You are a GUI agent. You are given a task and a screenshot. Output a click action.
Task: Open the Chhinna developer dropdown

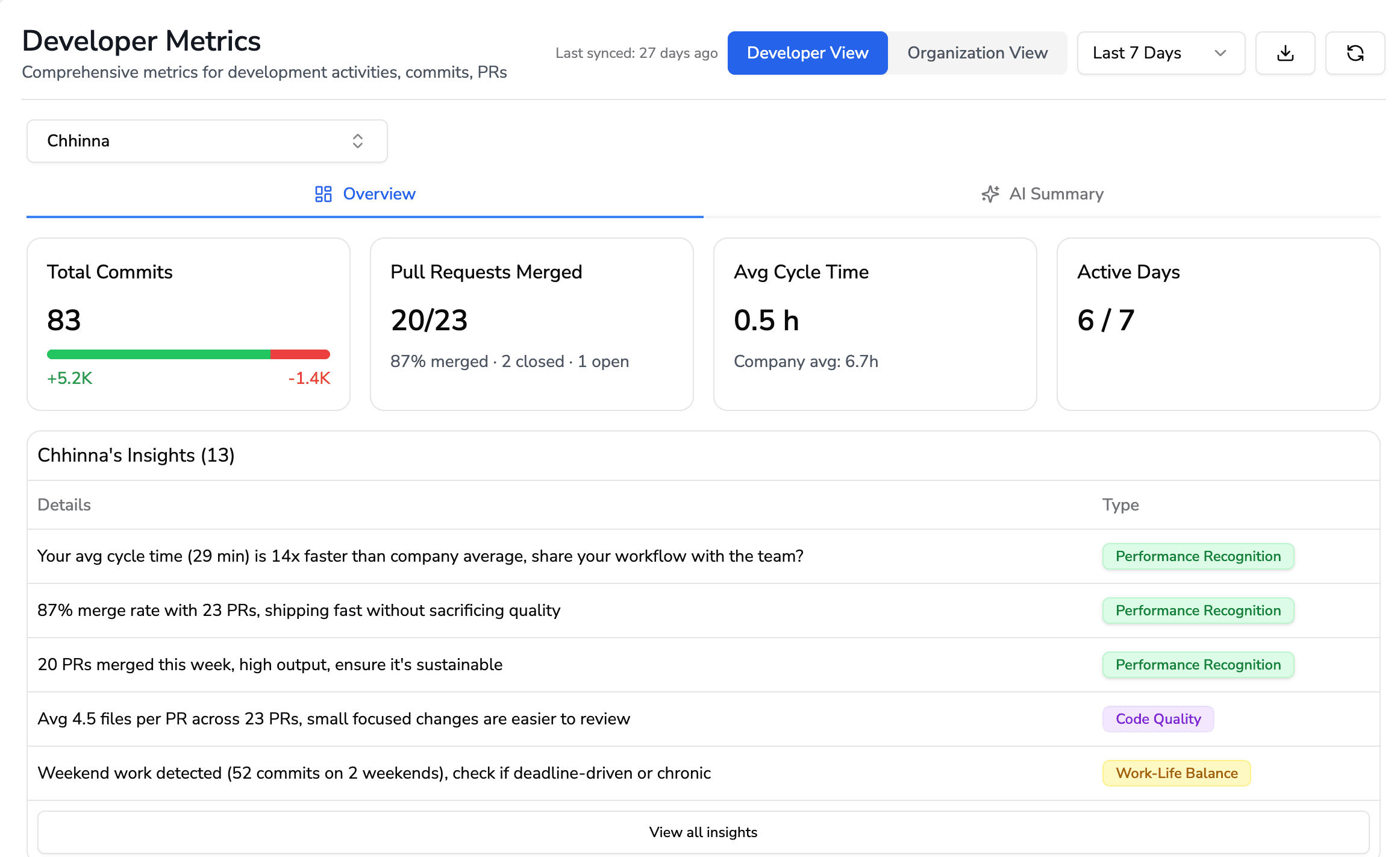207,141
